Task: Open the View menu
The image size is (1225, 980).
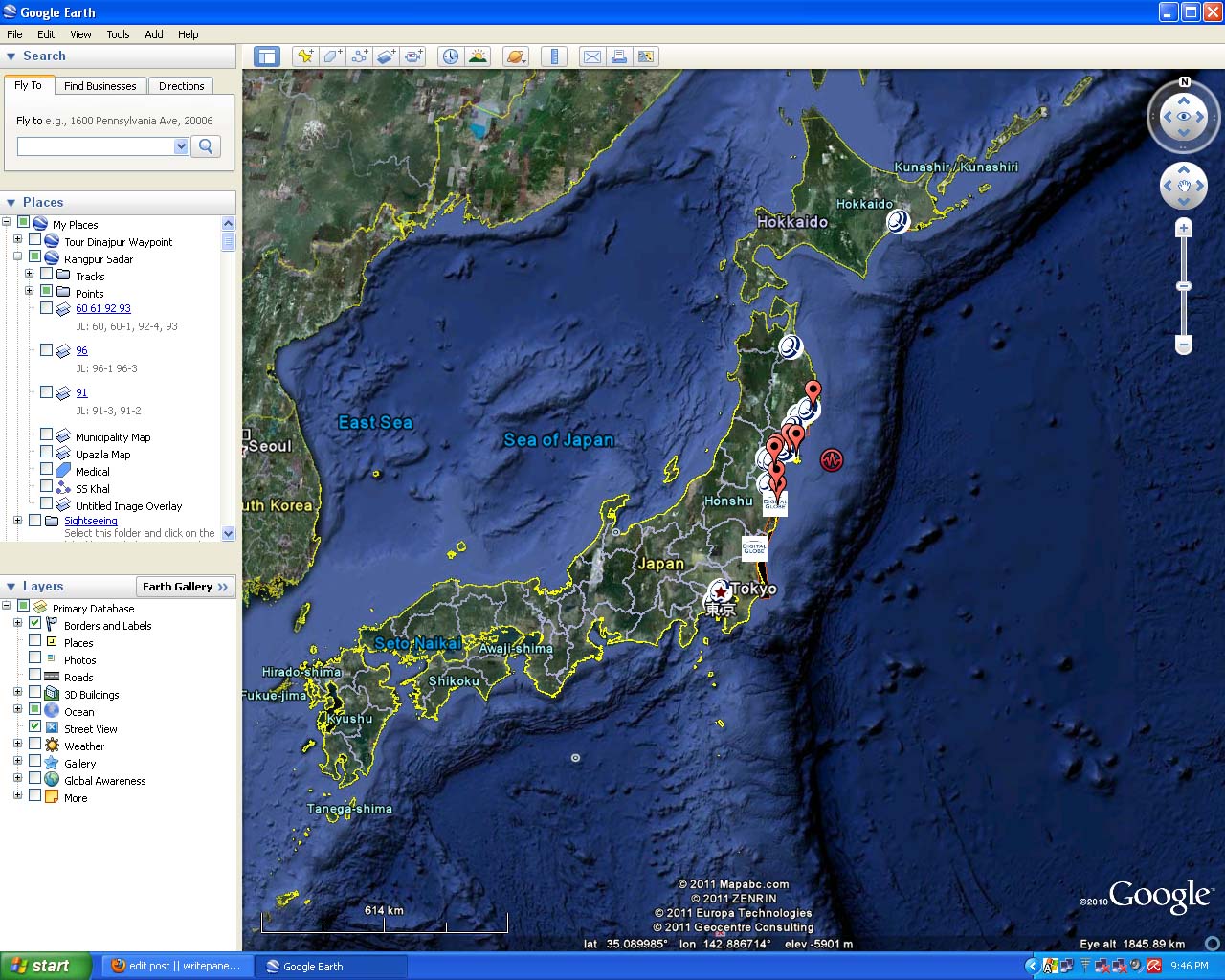Action: (x=80, y=34)
